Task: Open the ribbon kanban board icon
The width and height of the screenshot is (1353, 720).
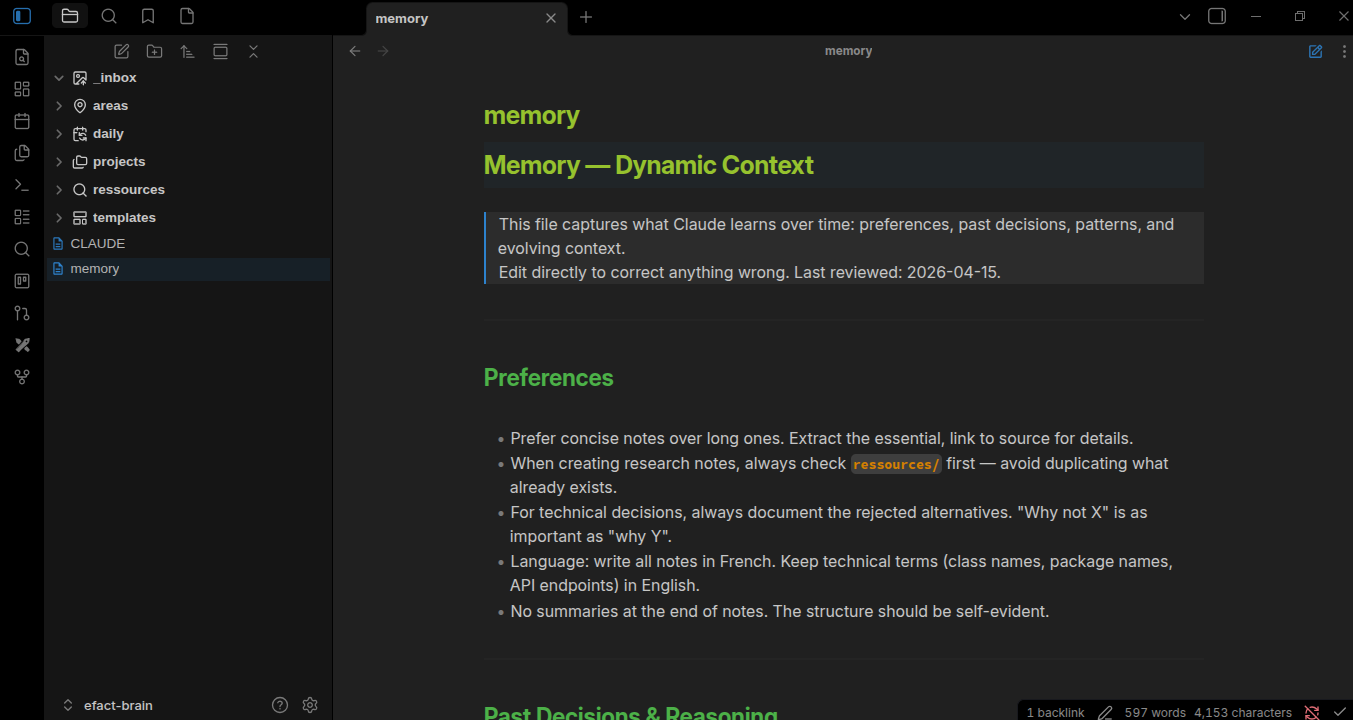Action: pos(22,281)
